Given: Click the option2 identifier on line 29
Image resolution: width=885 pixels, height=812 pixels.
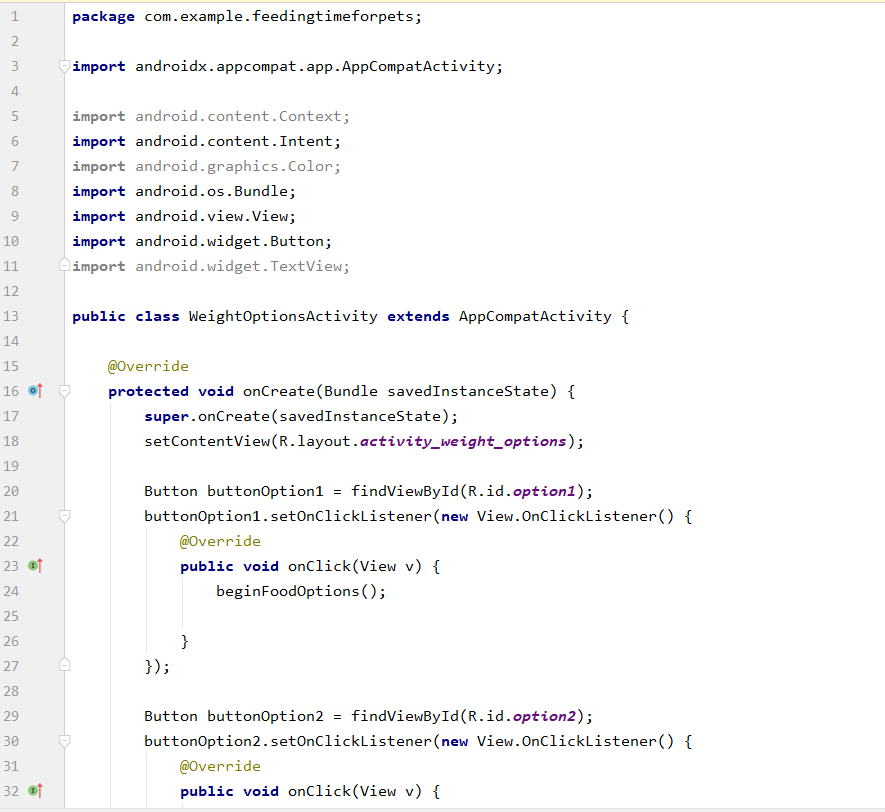Looking at the screenshot, I should click(x=544, y=716).
